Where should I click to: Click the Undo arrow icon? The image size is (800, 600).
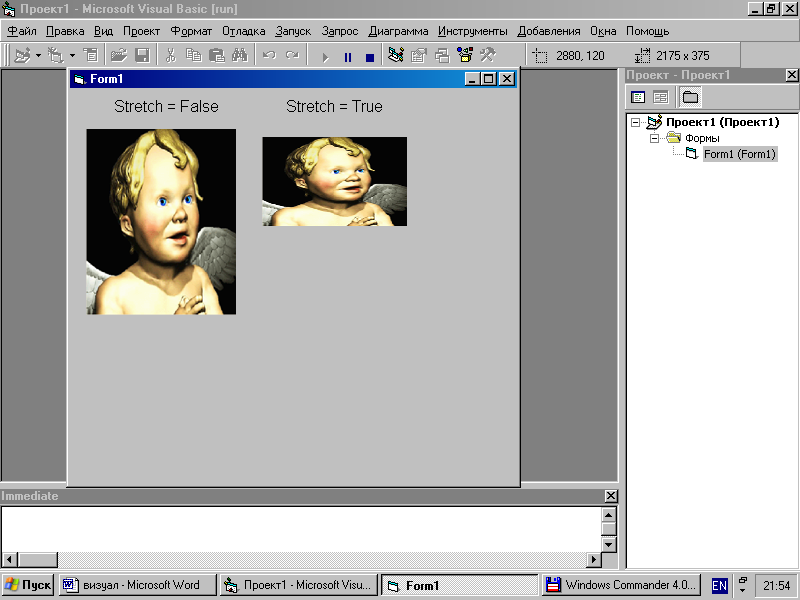pos(269,55)
